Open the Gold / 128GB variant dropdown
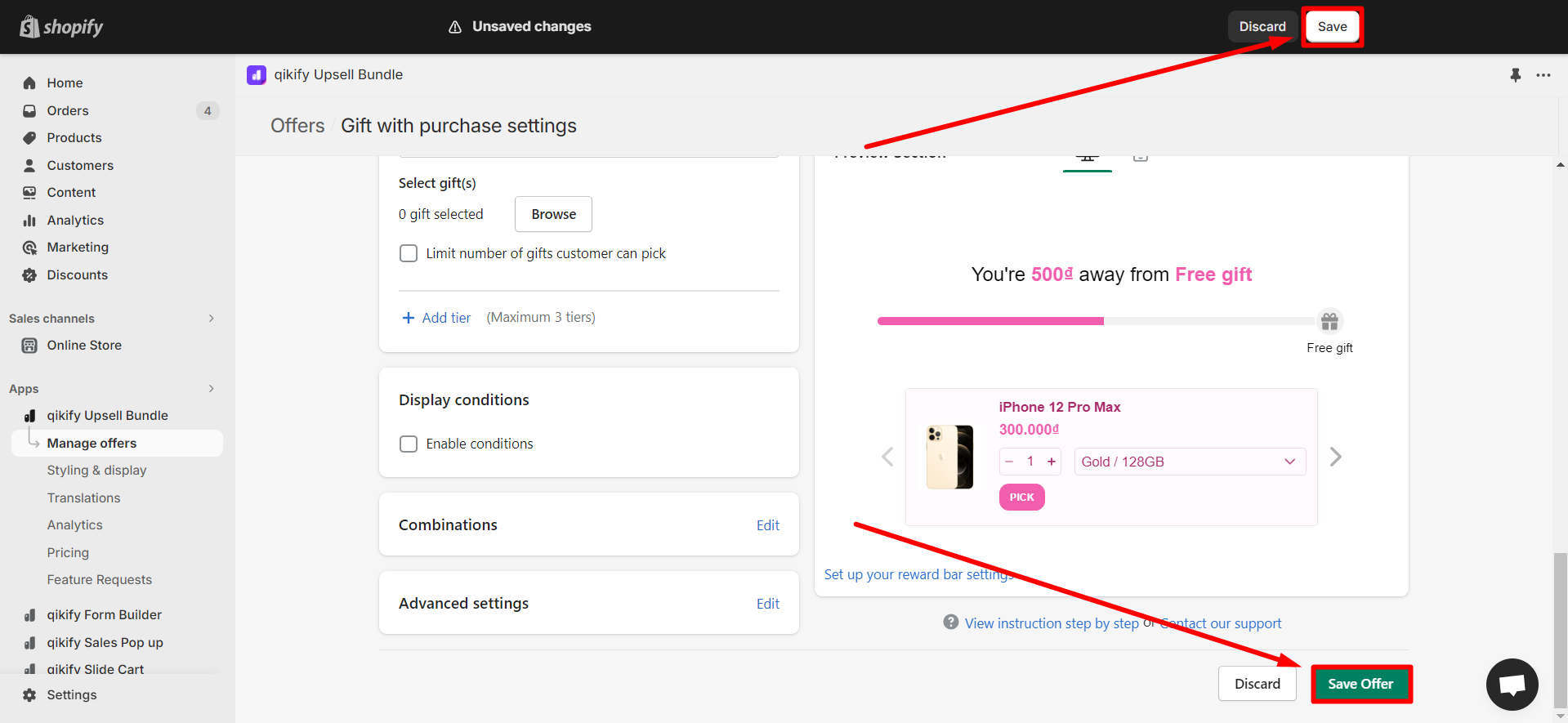 (1189, 462)
